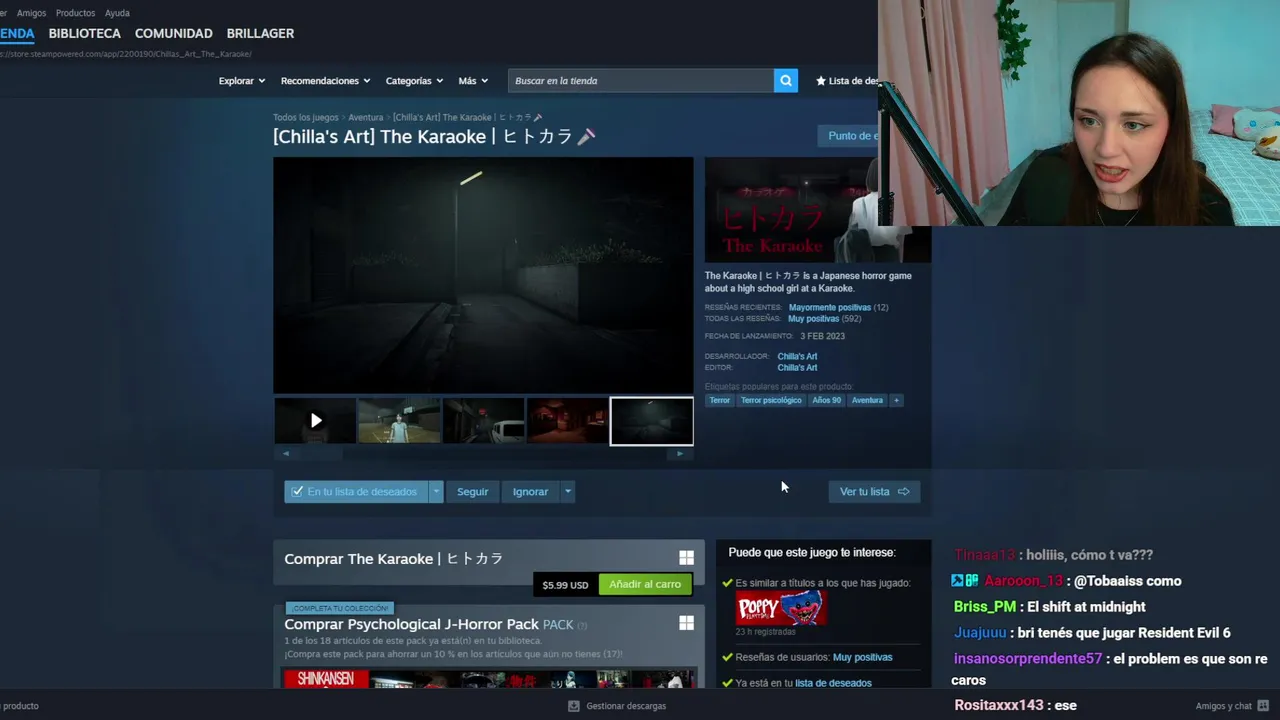Image resolution: width=1280 pixels, height=720 pixels.
Task: Click the star icon by Lista de deseados
Action: [x=821, y=81]
